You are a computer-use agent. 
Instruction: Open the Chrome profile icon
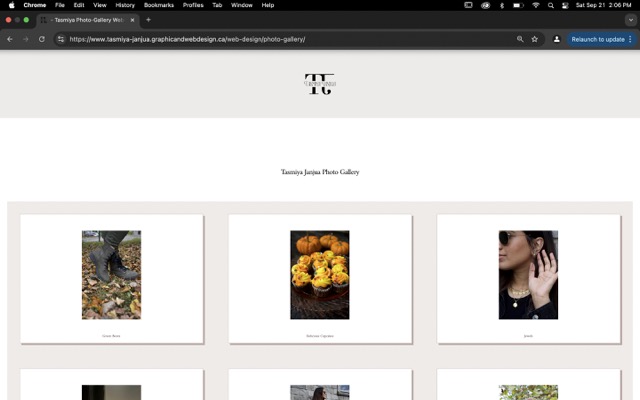click(557, 39)
